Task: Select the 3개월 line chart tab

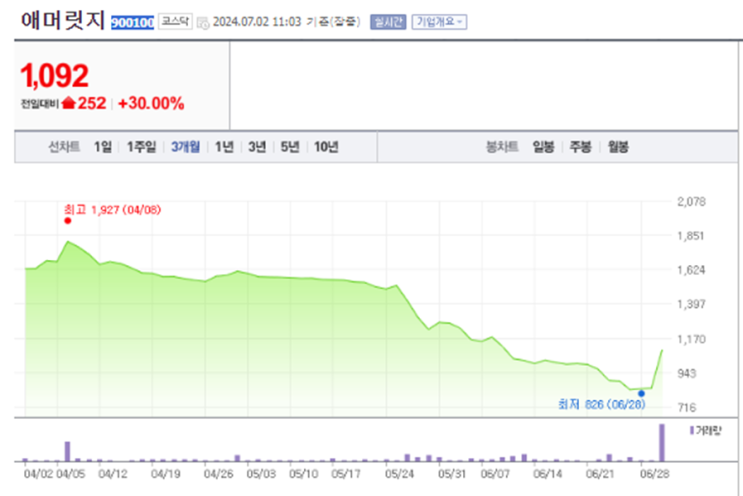Action: [x=185, y=147]
